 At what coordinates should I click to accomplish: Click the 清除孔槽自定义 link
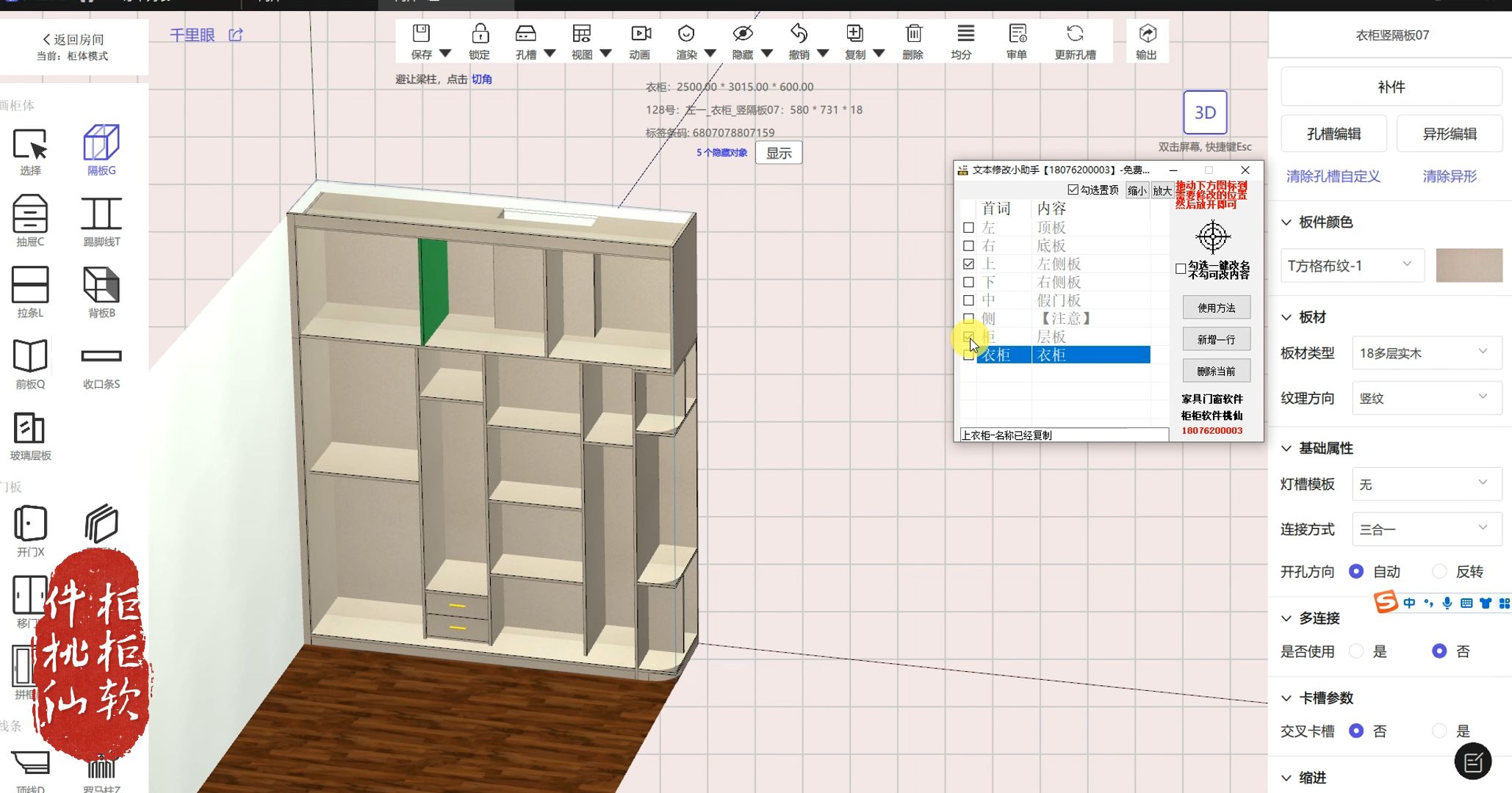1333,176
